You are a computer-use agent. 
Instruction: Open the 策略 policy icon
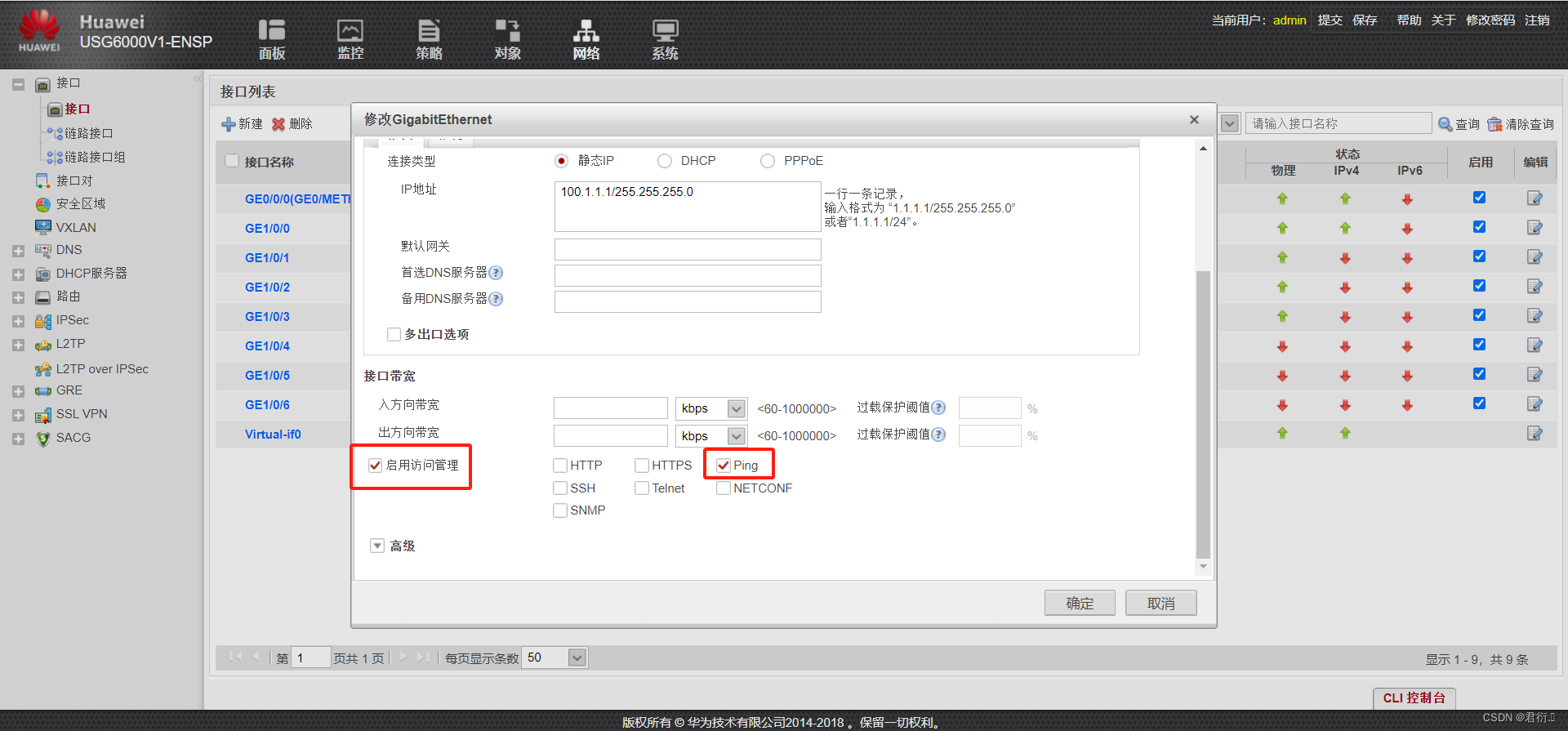tap(429, 39)
